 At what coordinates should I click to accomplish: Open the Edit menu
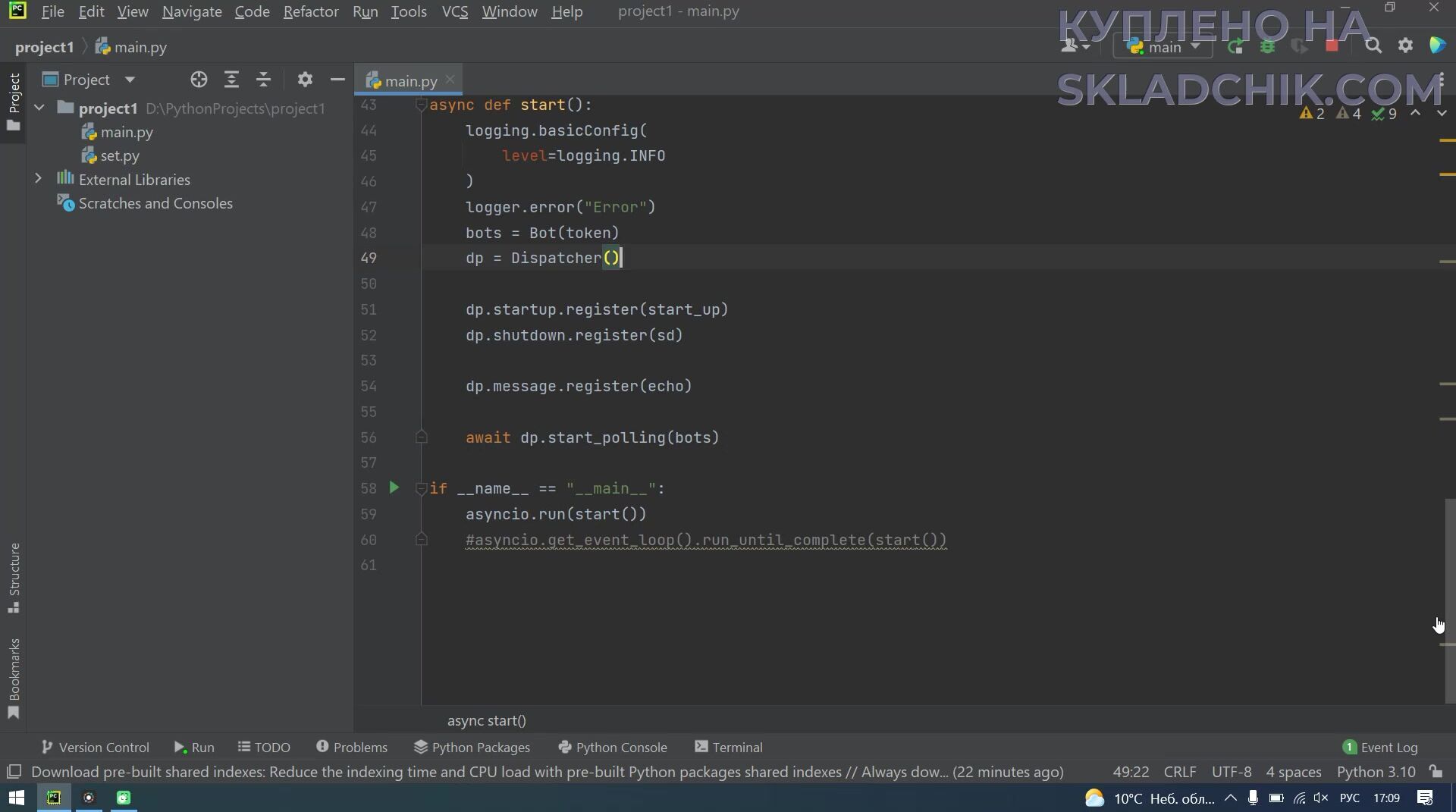click(91, 11)
